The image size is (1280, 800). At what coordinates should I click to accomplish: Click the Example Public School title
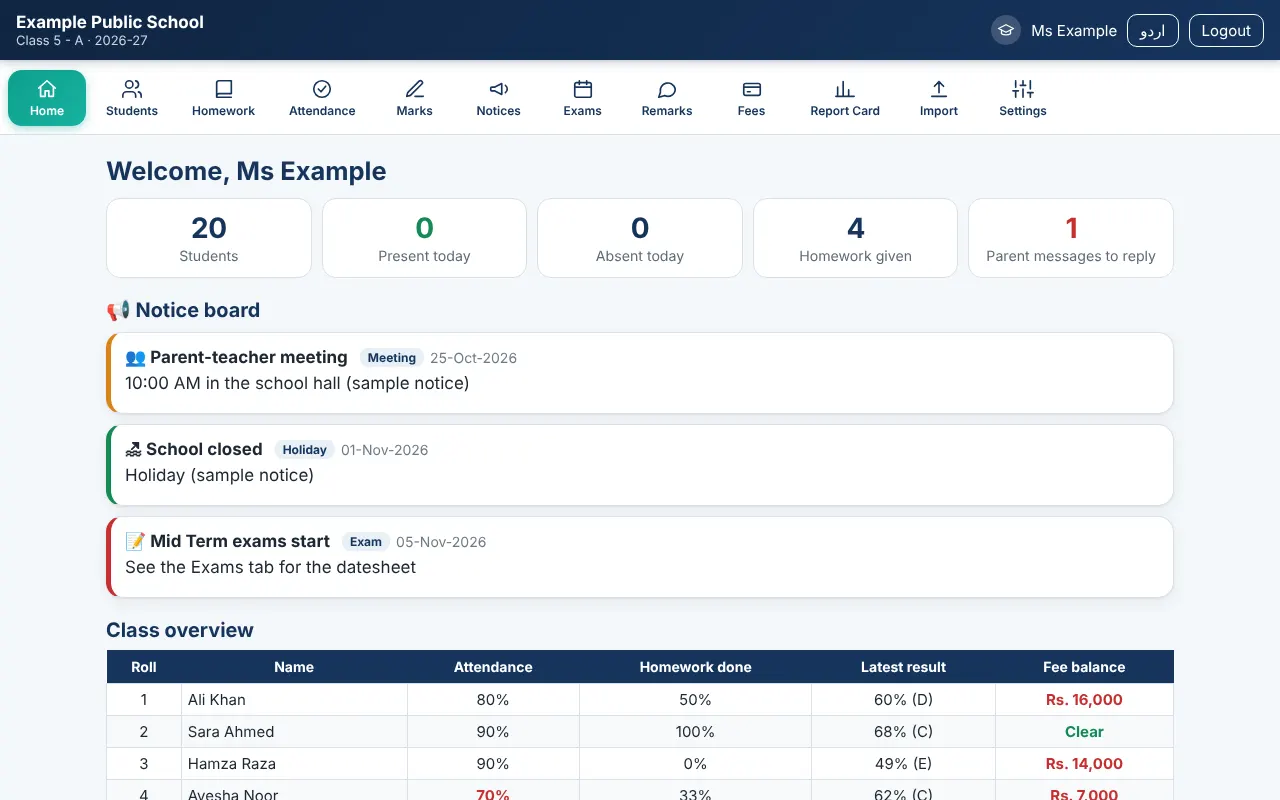point(110,22)
